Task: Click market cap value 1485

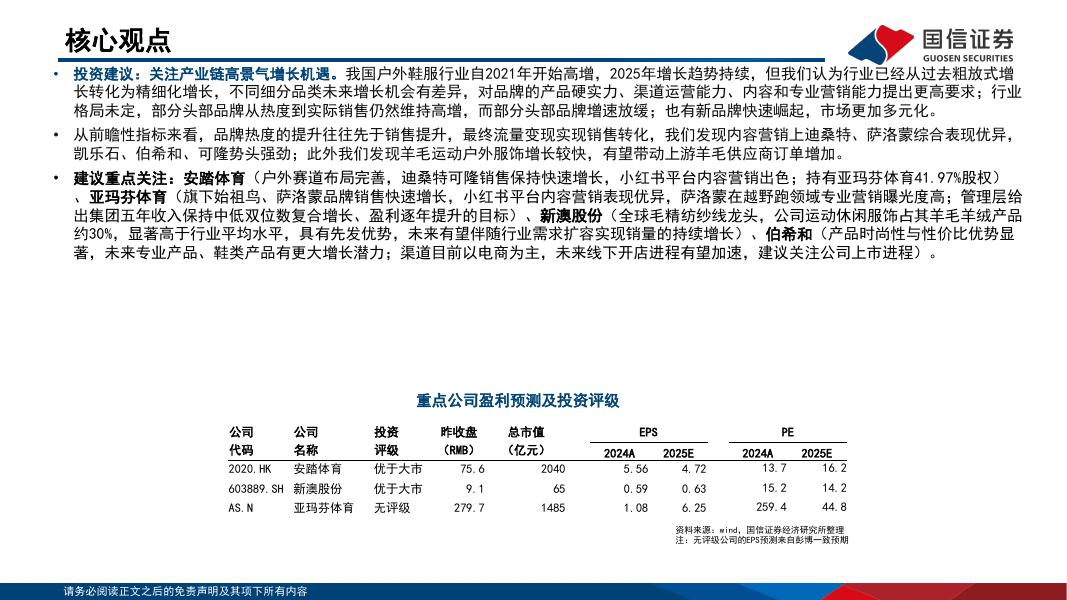Action: click(x=553, y=508)
